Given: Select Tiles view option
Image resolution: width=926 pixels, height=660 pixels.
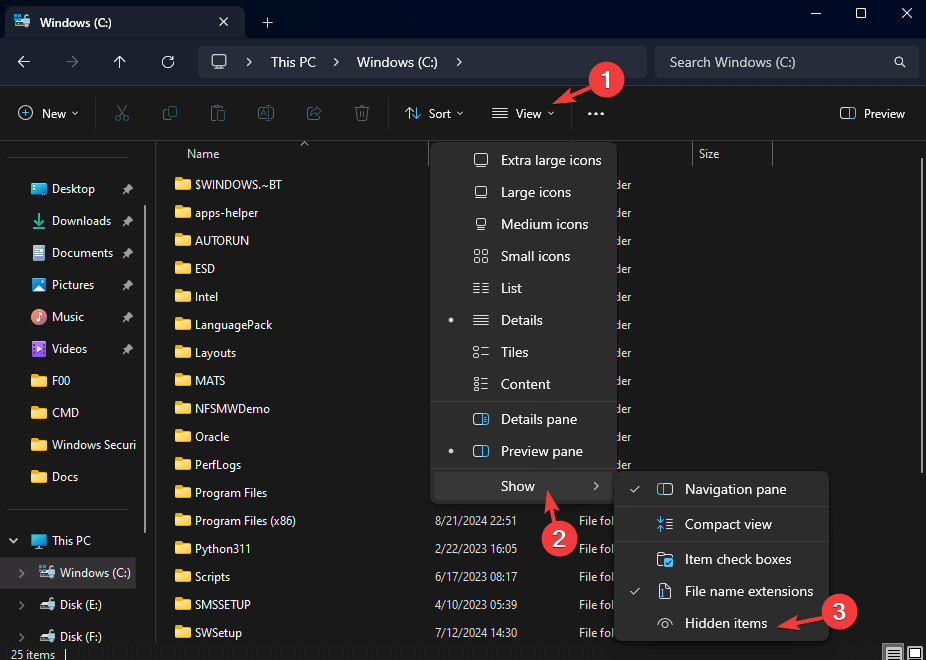Looking at the screenshot, I should pyautogui.click(x=523, y=352).
